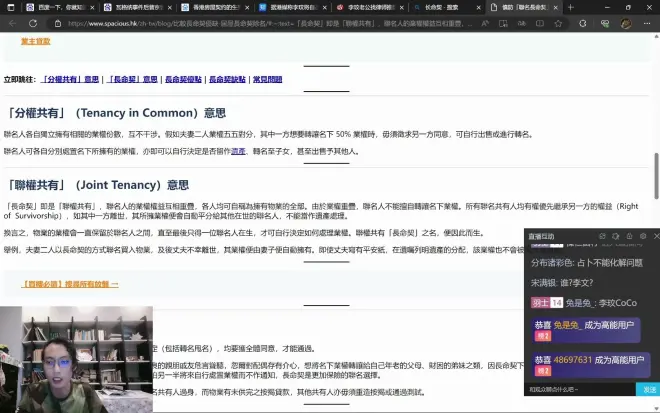Go to the 常見問題 anchor link
The width and height of the screenshot is (660, 413).
pyautogui.click(x=267, y=79)
